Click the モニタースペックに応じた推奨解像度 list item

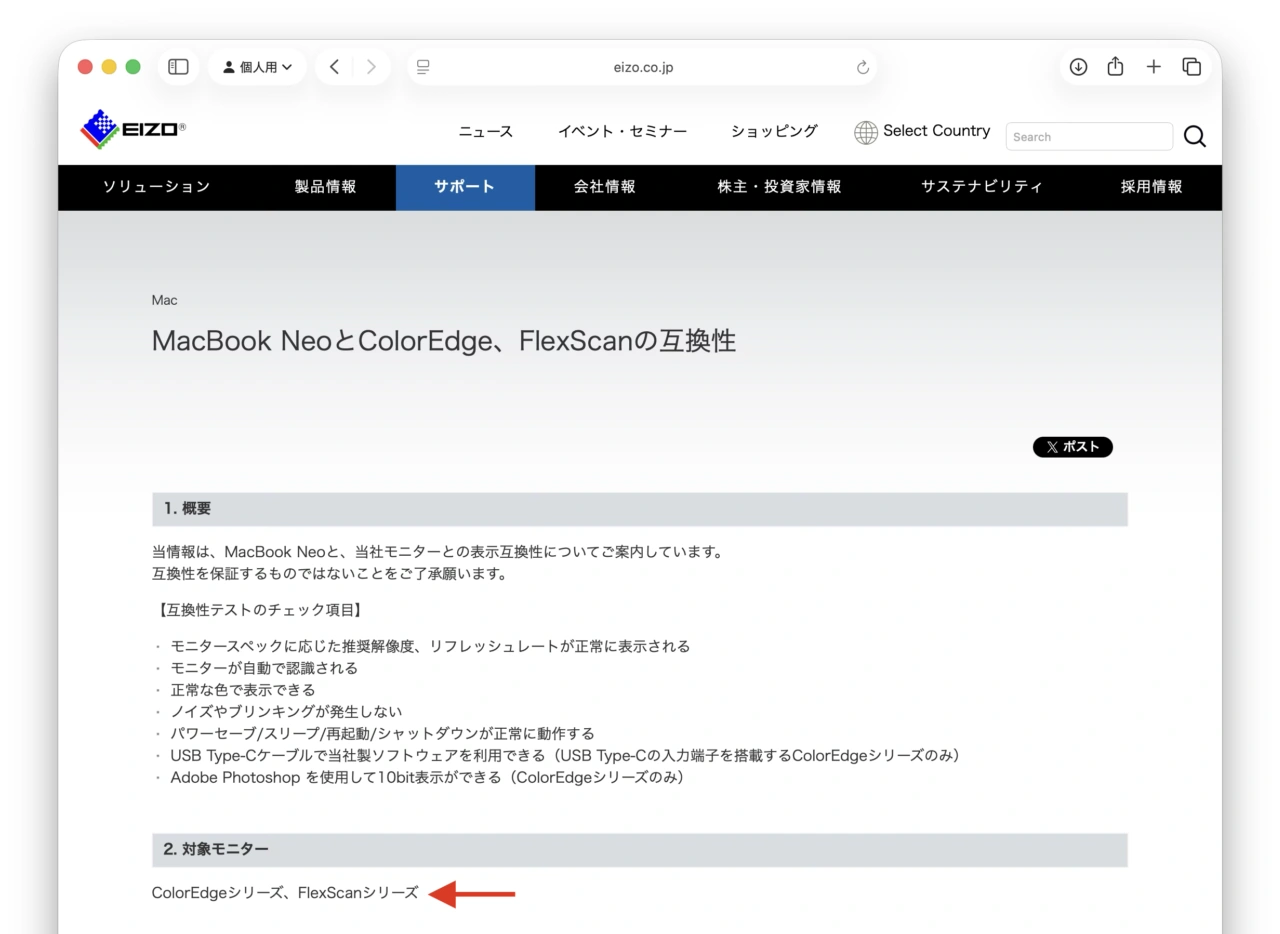point(430,647)
